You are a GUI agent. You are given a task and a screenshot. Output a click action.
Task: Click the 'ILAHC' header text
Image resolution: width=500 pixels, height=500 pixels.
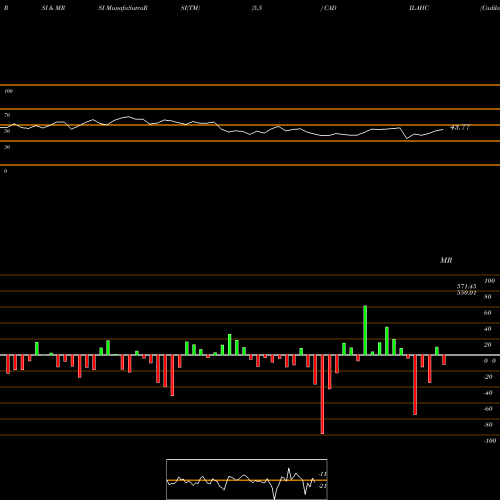(x=419, y=8)
